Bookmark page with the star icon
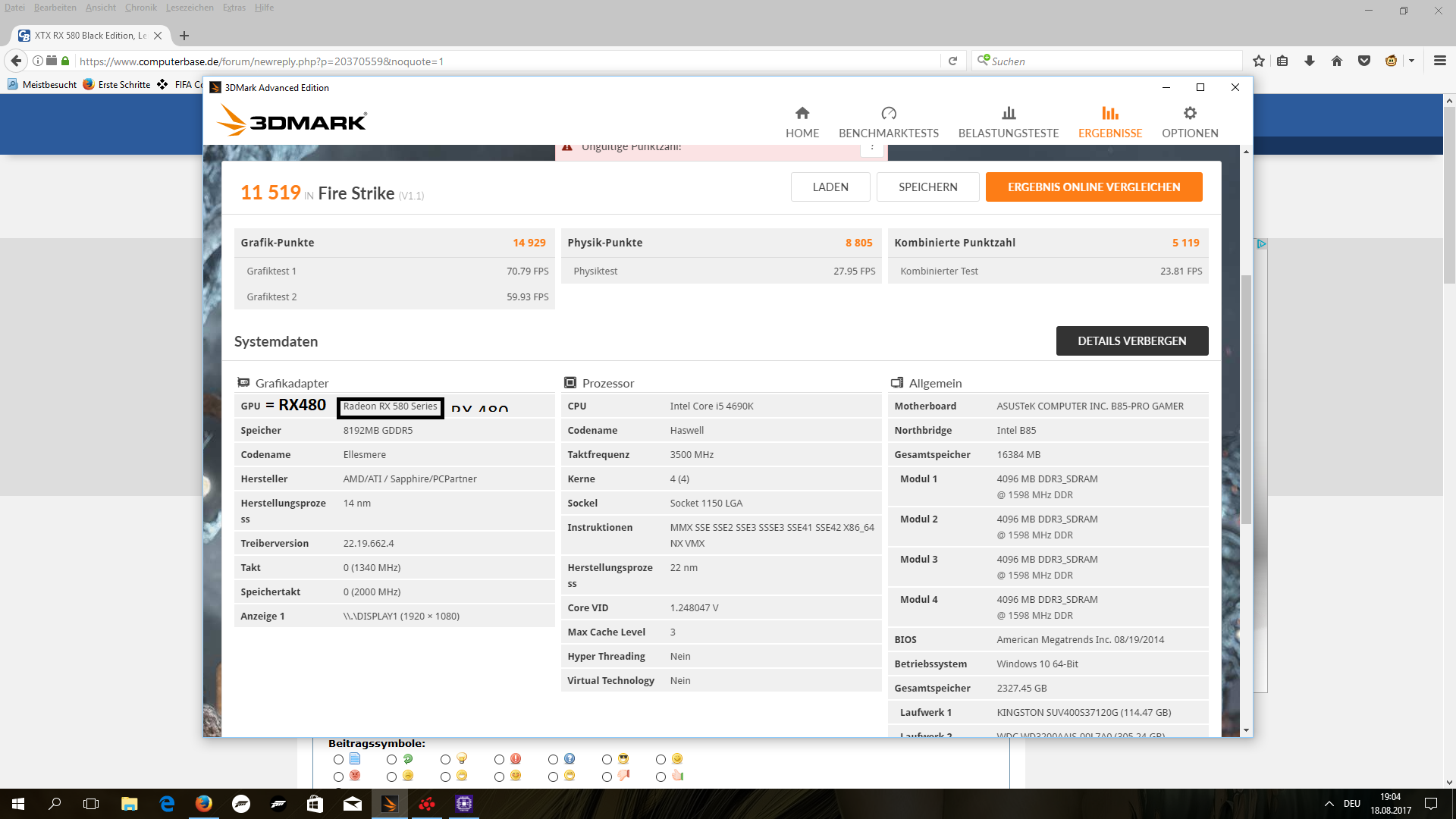Image resolution: width=1456 pixels, height=819 pixels. pyautogui.click(x=1259, y=61)
